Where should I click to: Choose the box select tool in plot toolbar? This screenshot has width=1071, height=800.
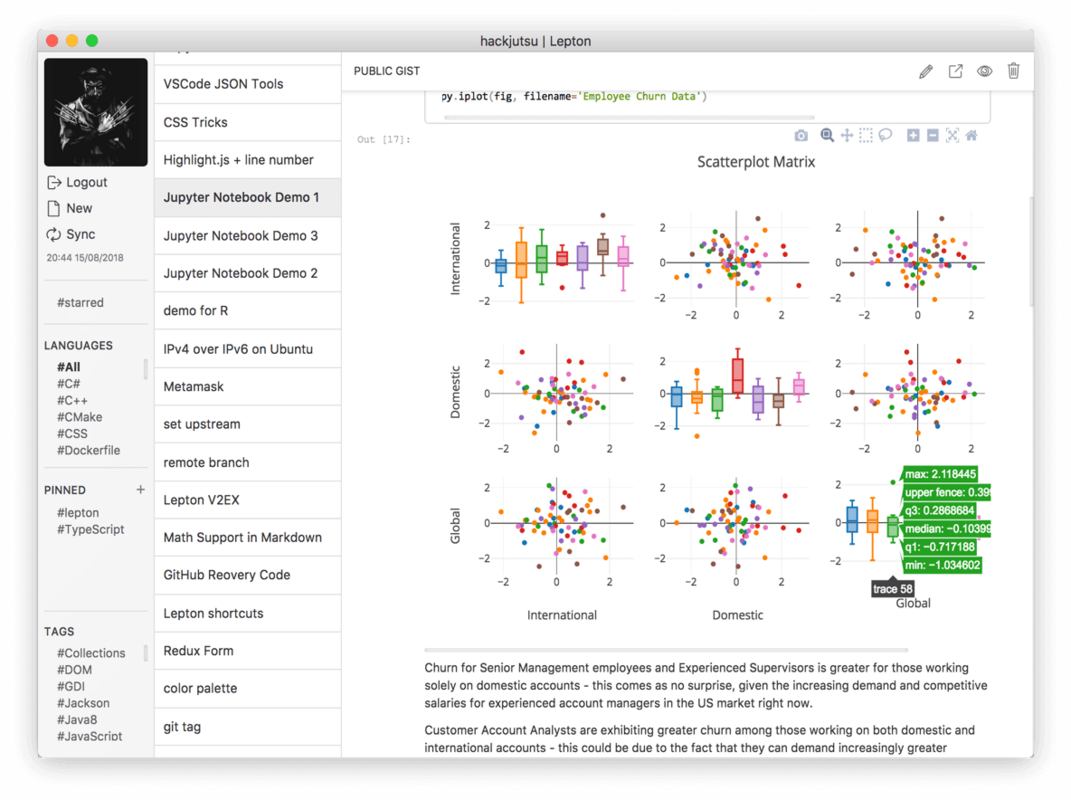[x=865, y=135]
